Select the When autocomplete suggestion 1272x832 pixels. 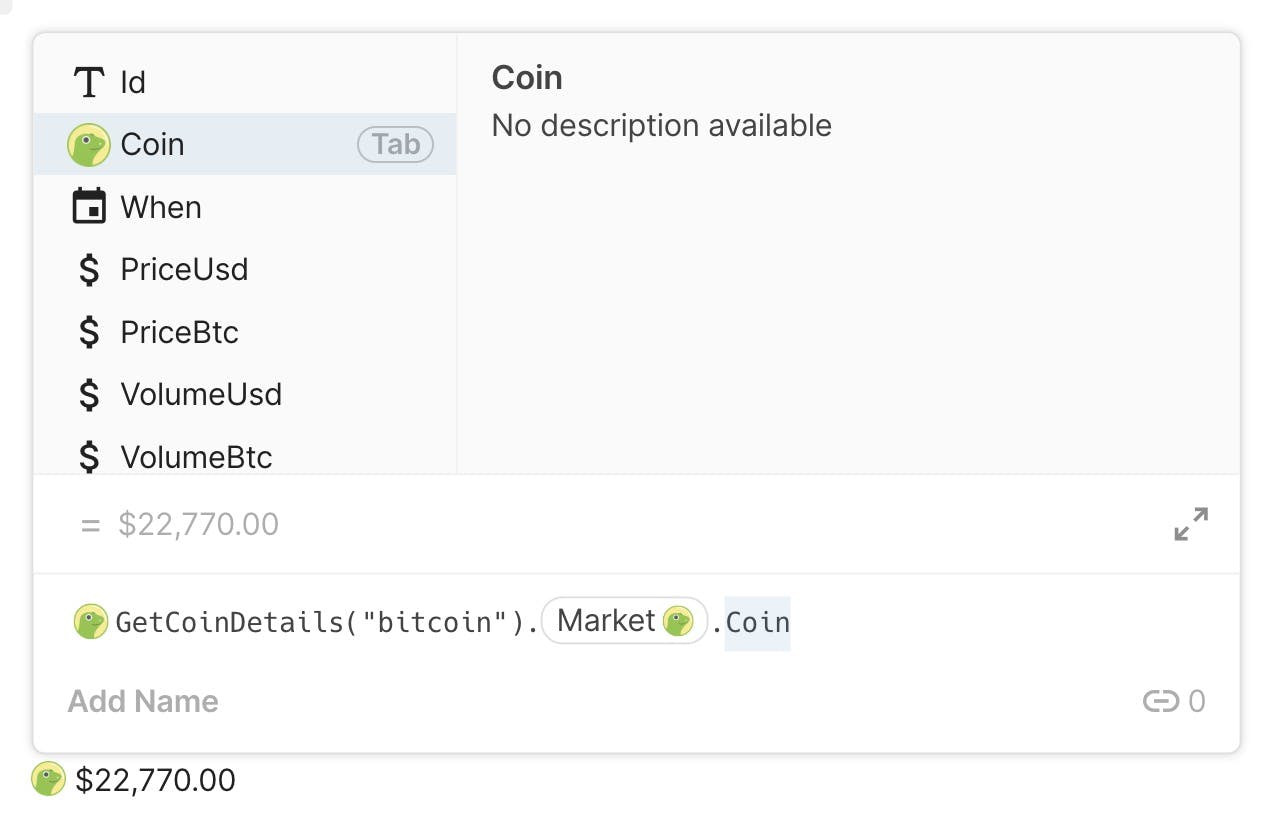tap(245, 207)
